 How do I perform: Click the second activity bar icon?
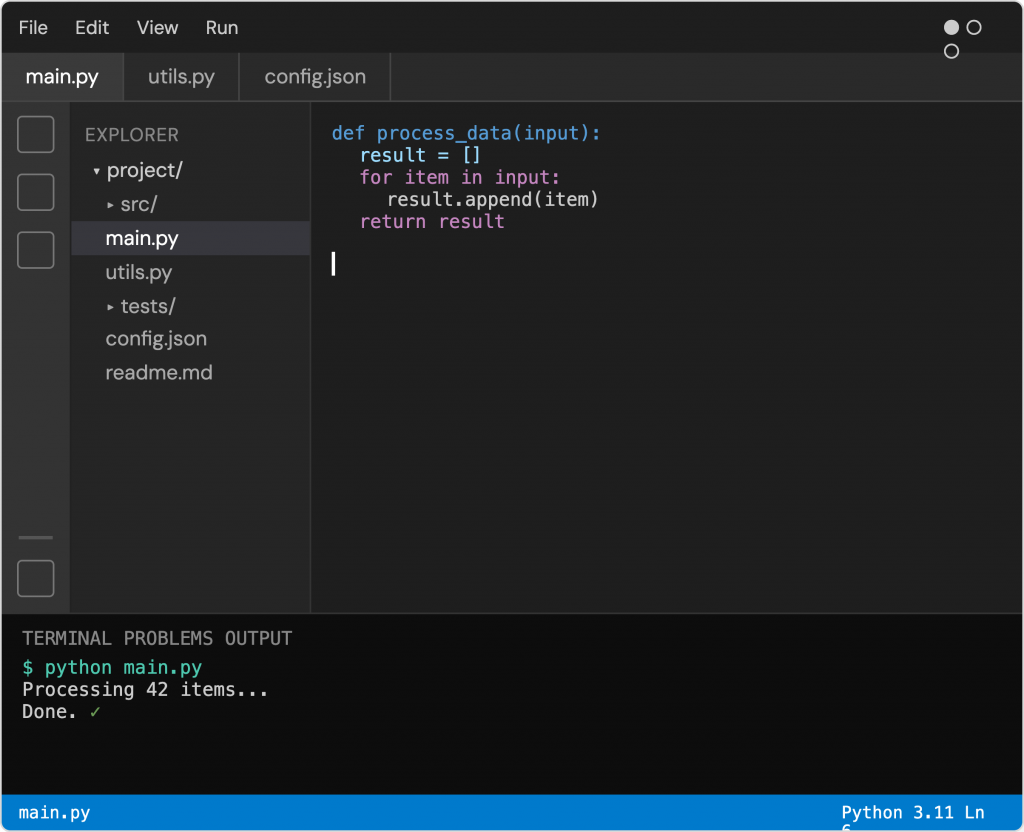[35, 192]
